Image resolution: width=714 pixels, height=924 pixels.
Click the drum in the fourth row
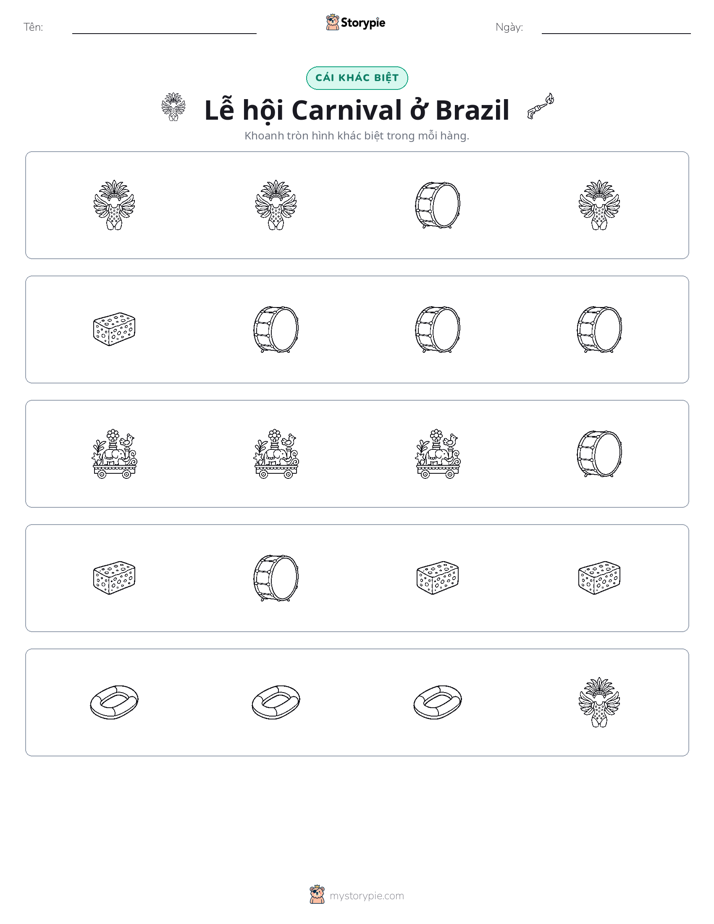coord(276,578)
